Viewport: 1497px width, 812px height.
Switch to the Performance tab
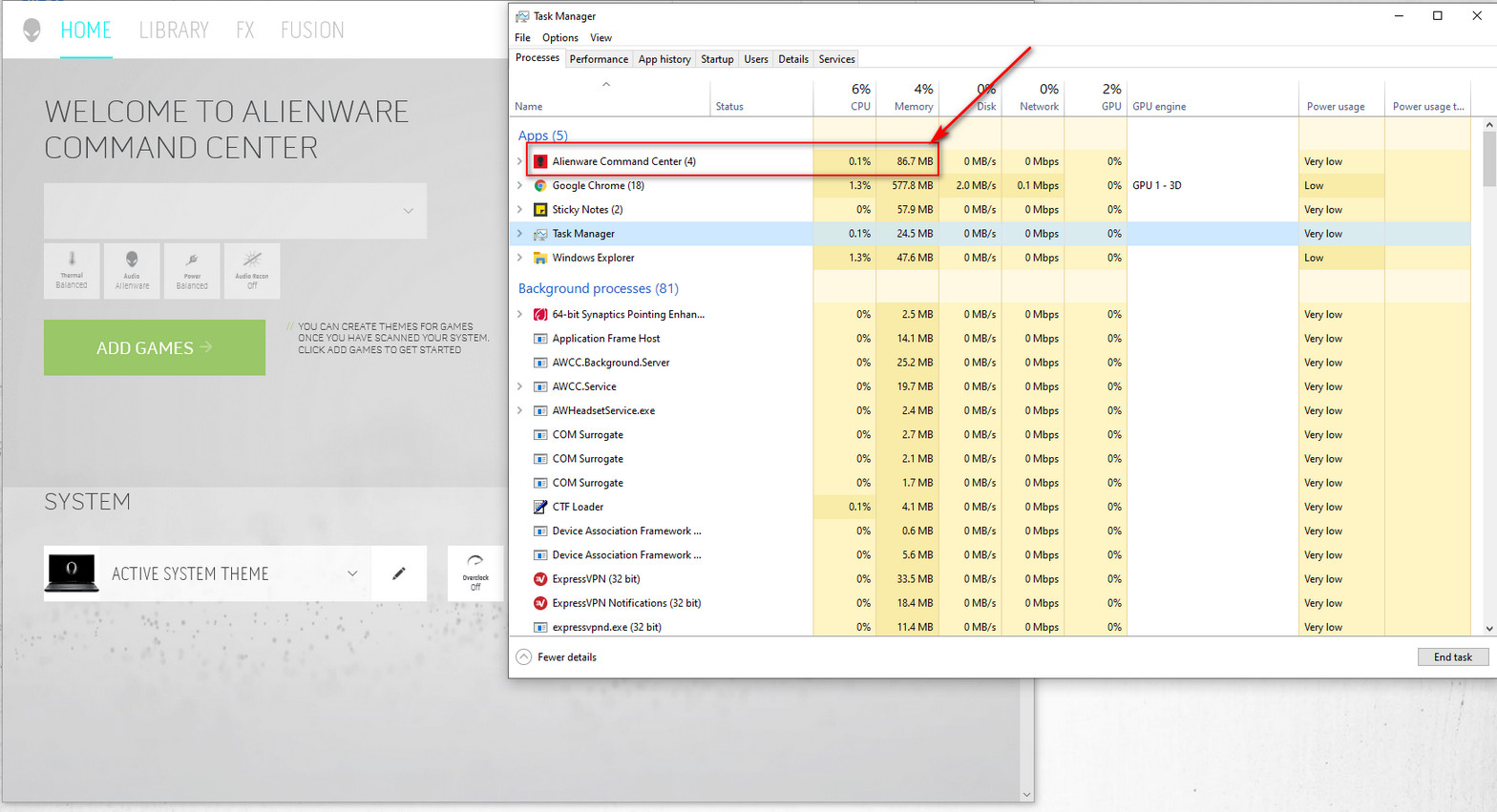point(599,59)
